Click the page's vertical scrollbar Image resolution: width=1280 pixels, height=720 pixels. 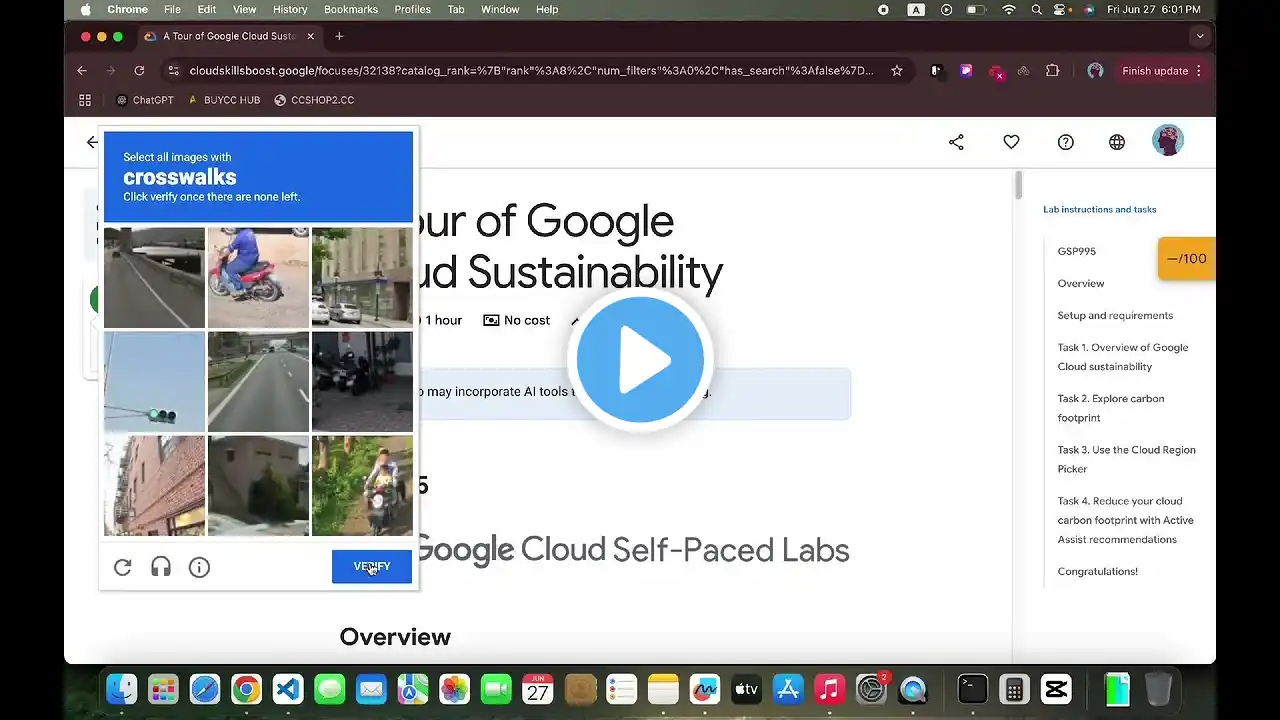pos(1019,186)
